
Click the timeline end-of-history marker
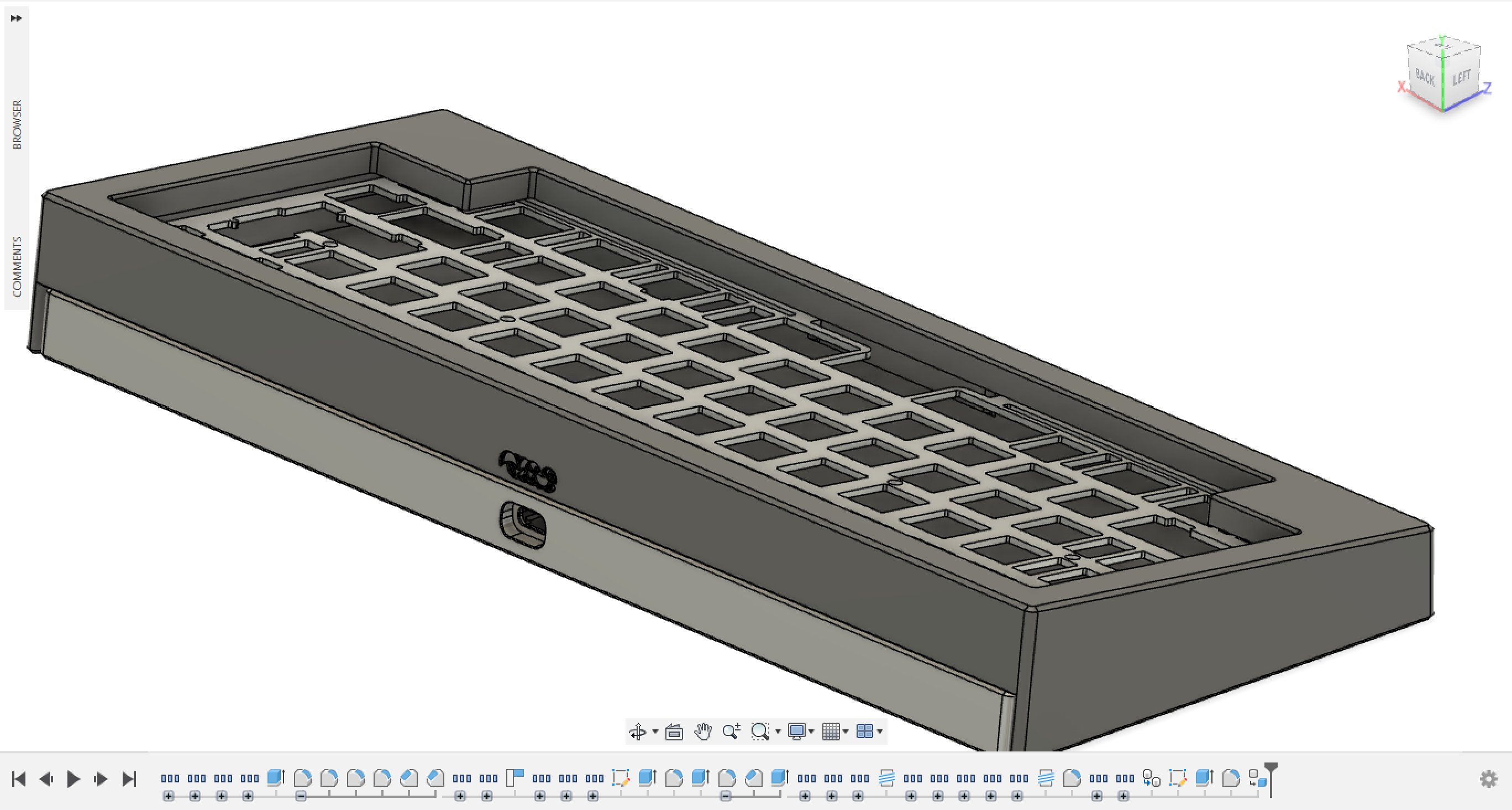1271,770
